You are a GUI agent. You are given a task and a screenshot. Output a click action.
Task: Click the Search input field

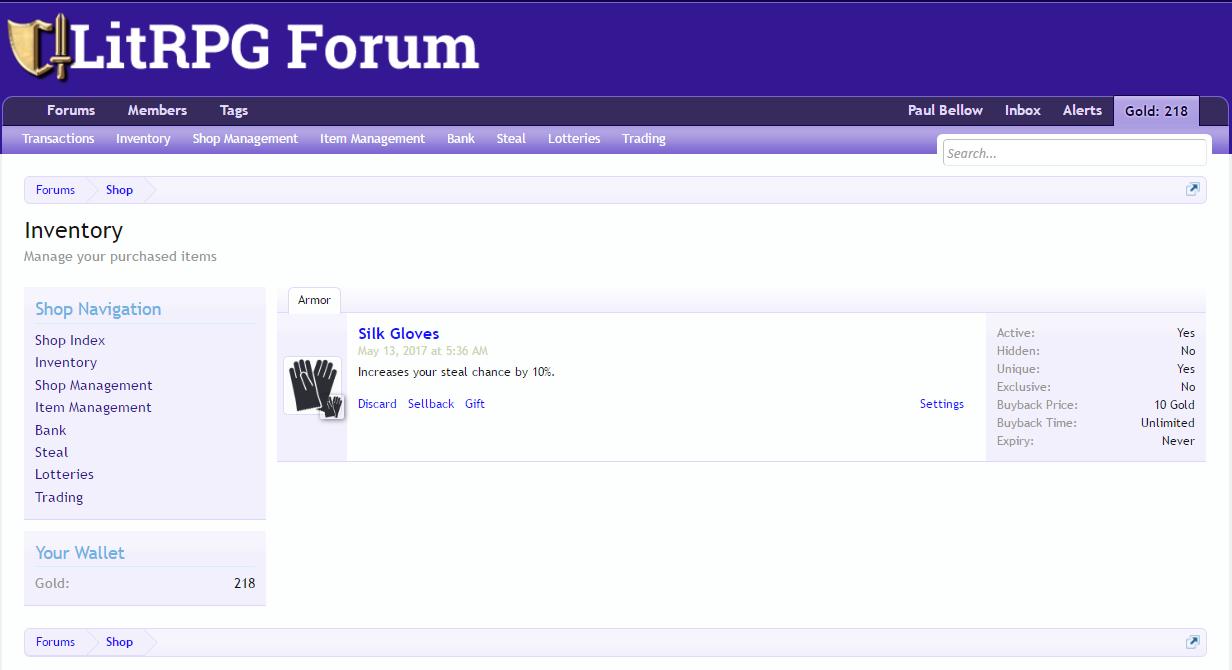pos(1074,153)
